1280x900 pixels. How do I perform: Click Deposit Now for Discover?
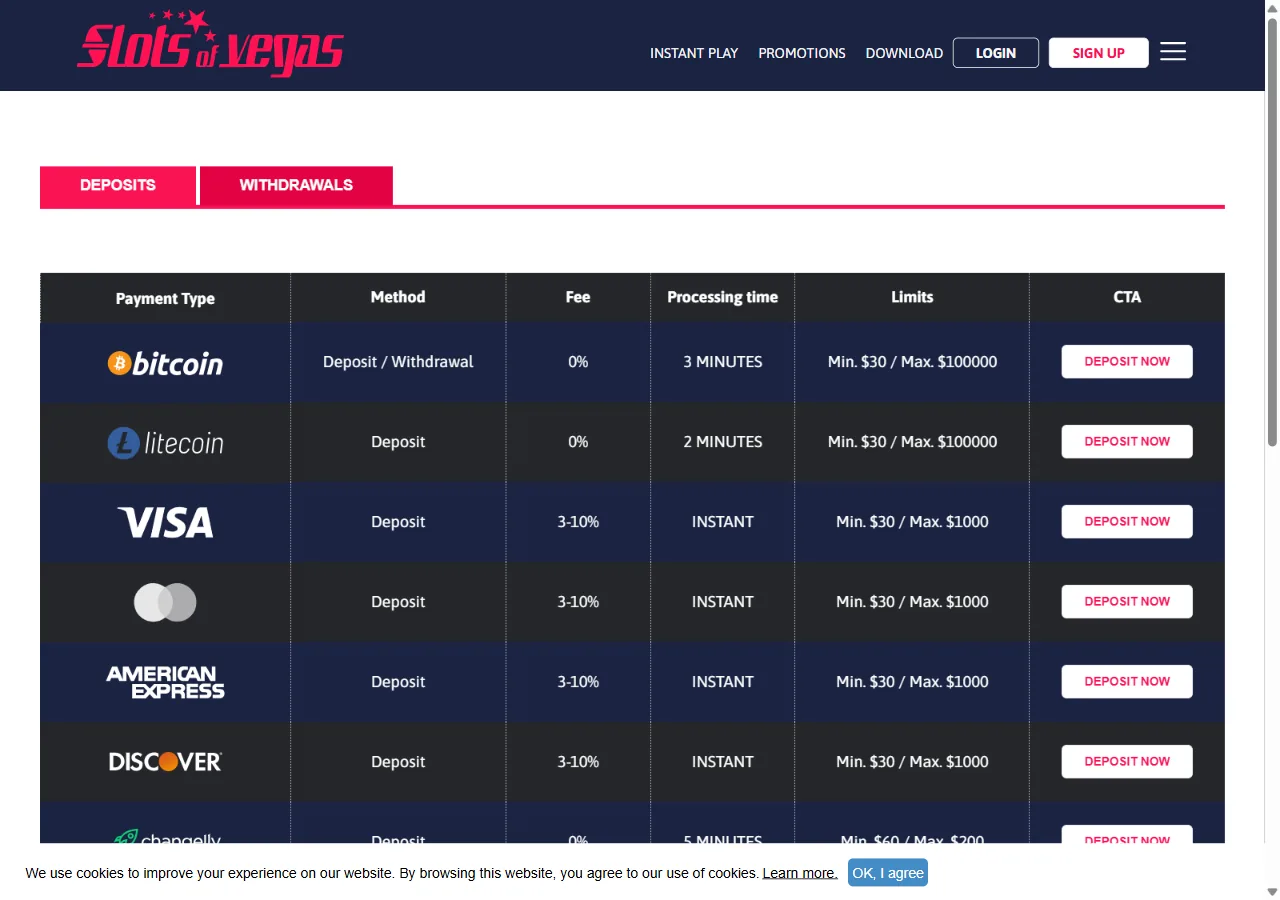[x=1127, y=762]
